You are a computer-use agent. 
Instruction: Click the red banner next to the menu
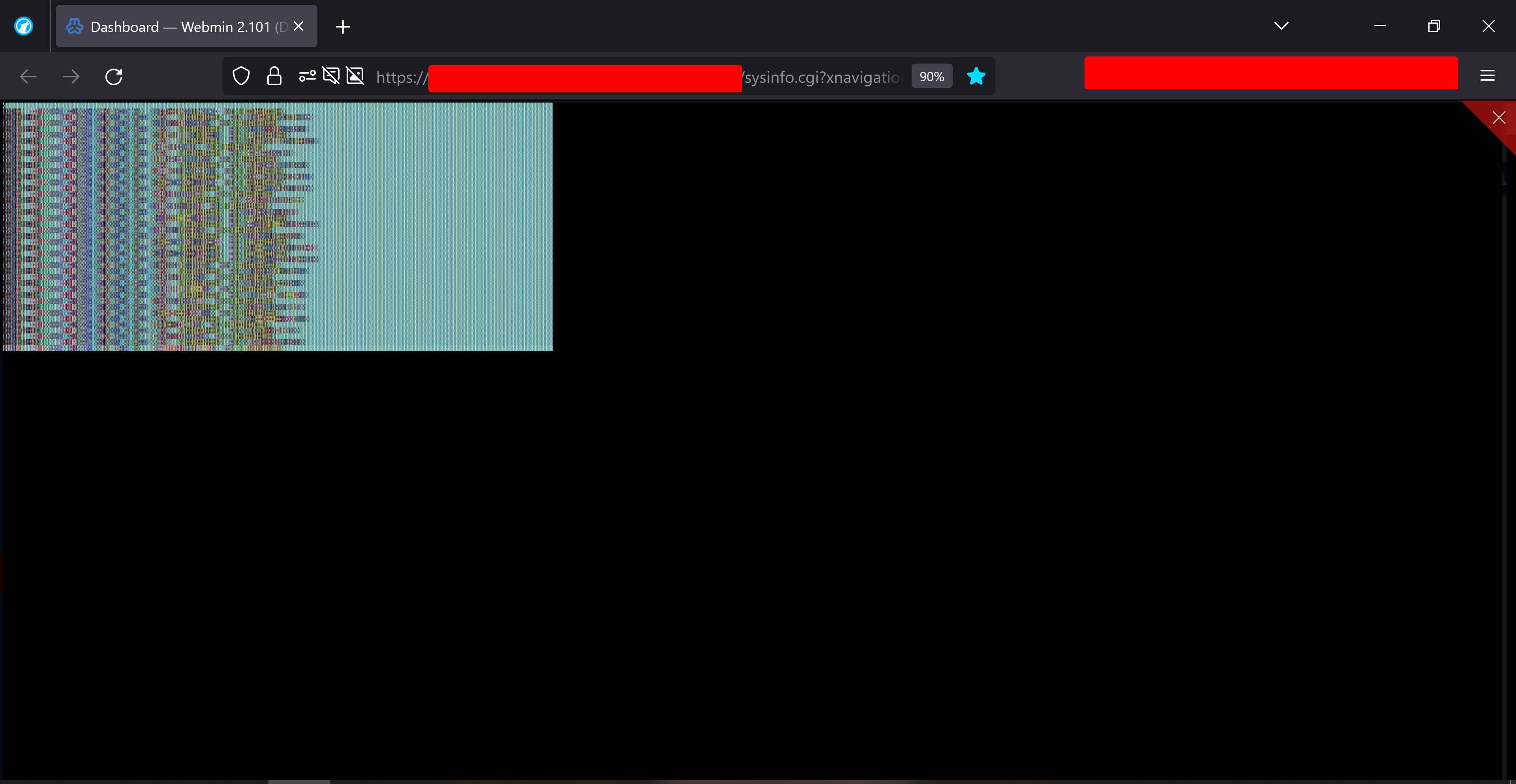point(1271,73)
